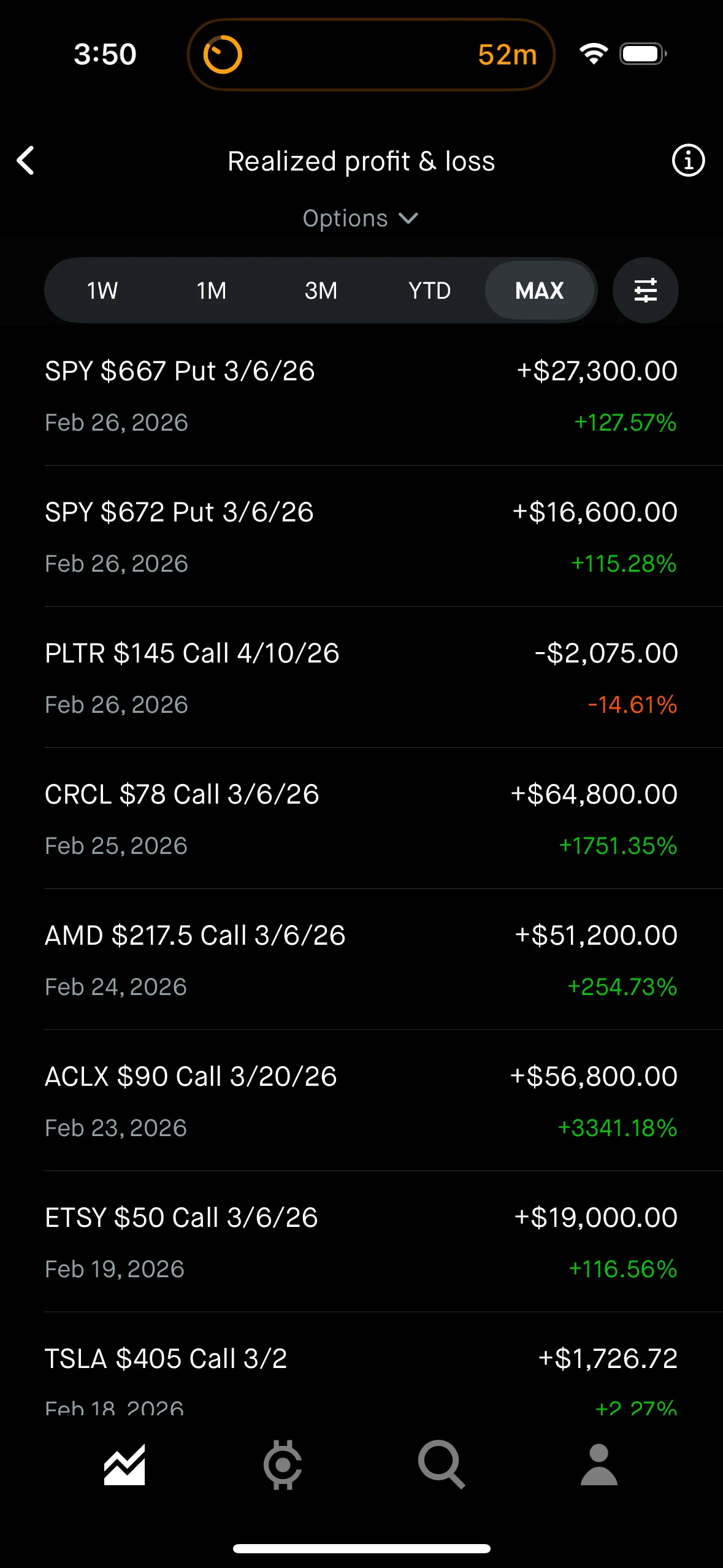This screenshot has width=723, height=1568.
Task: Open SPY $667 Put 3/6/26 trade
Action: point(361,396)
